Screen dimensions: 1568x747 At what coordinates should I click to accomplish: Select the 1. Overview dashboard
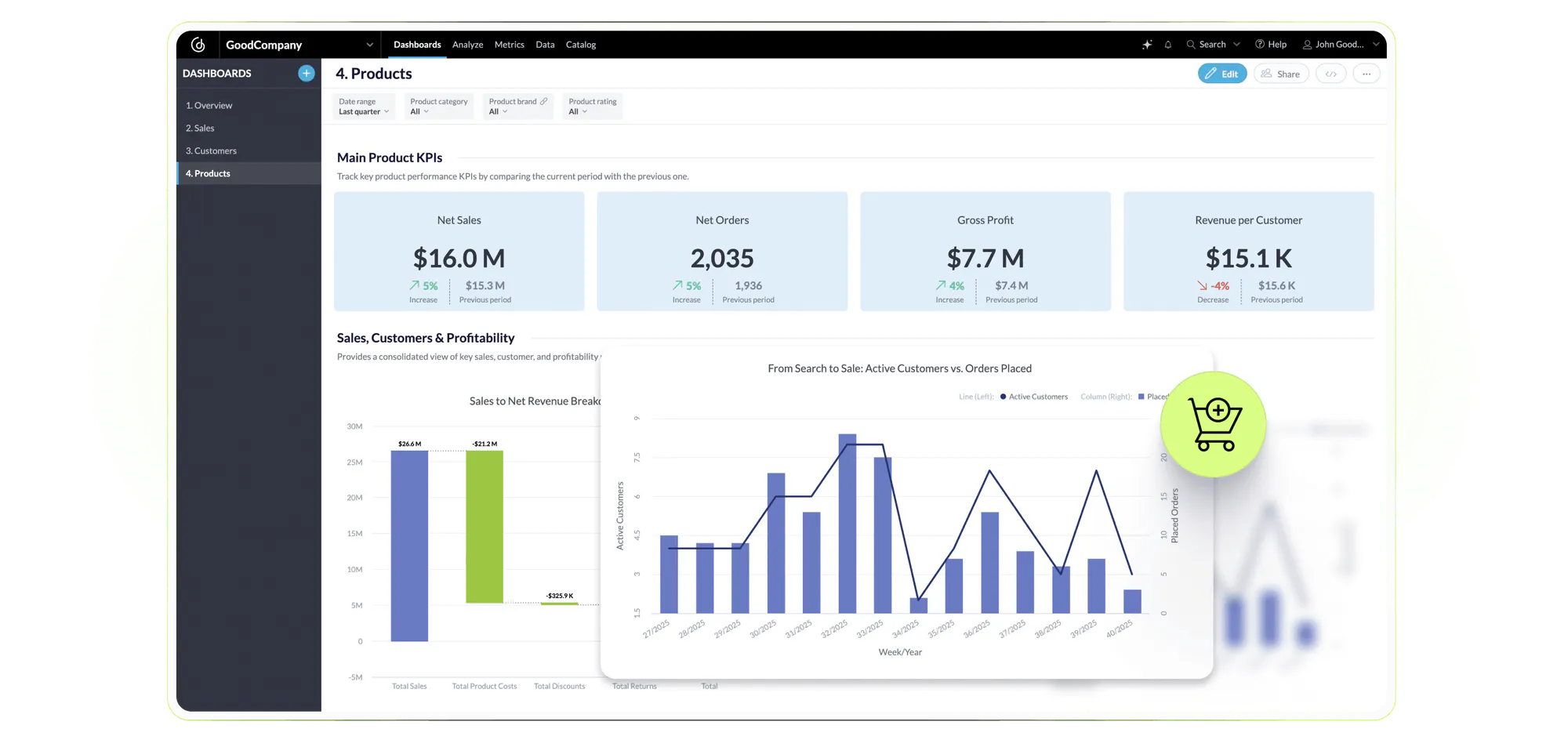pyautogui.click(x=249, y=105)
